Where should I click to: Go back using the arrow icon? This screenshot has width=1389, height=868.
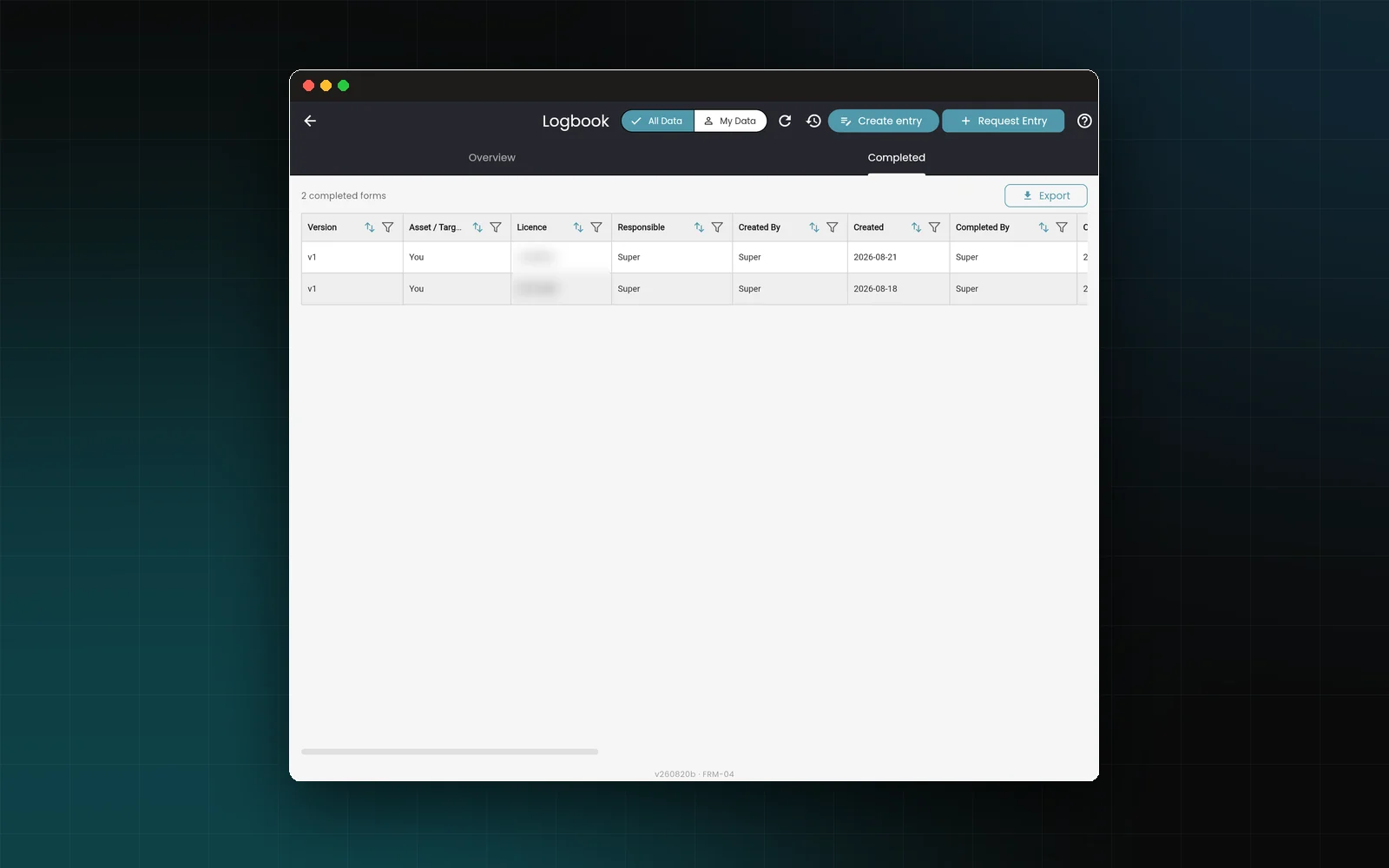310,121
